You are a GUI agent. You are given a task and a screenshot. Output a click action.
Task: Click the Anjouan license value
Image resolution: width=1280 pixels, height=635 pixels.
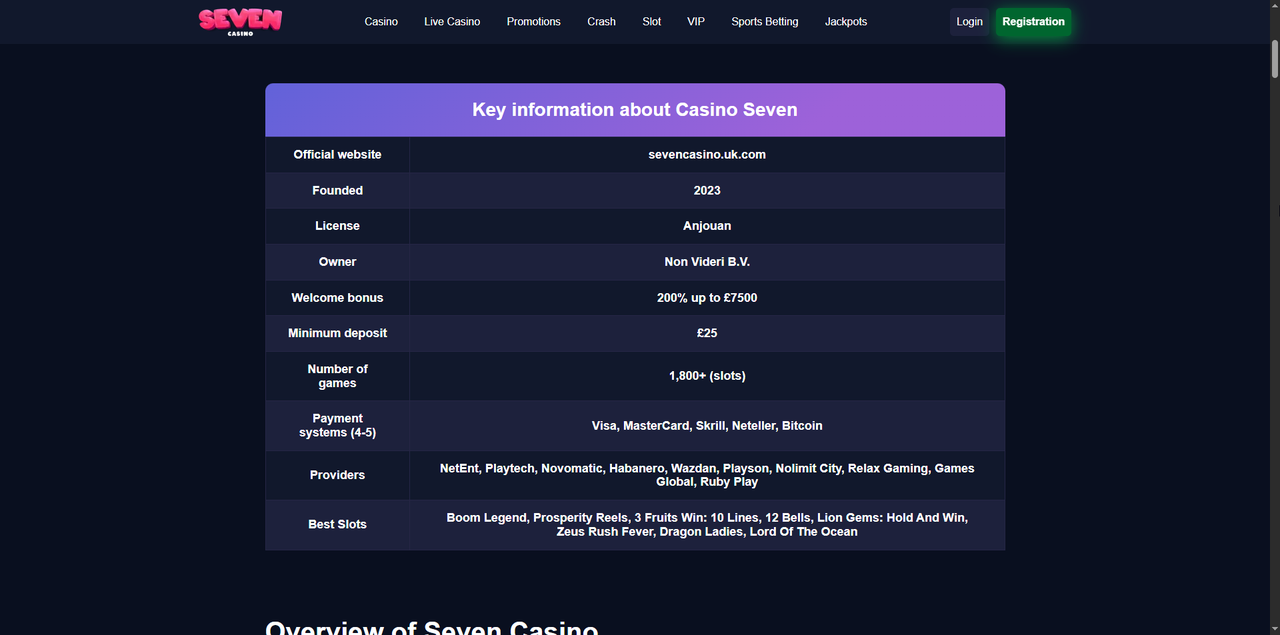click(x=707, y=226)
